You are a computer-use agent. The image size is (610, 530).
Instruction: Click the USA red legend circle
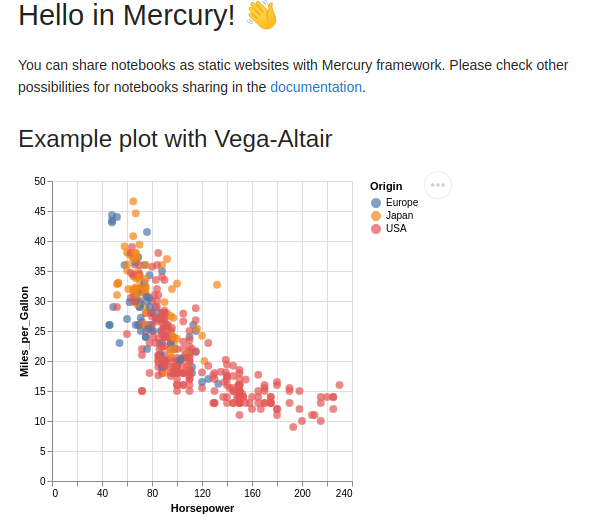pos(376,229)
